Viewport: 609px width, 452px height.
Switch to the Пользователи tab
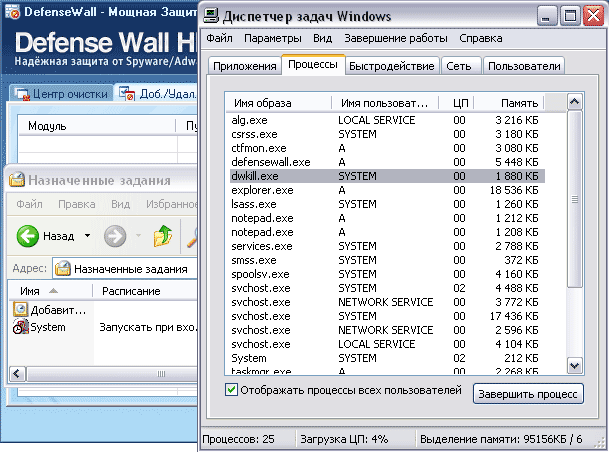pyautogui.click(x=524, y=66)
